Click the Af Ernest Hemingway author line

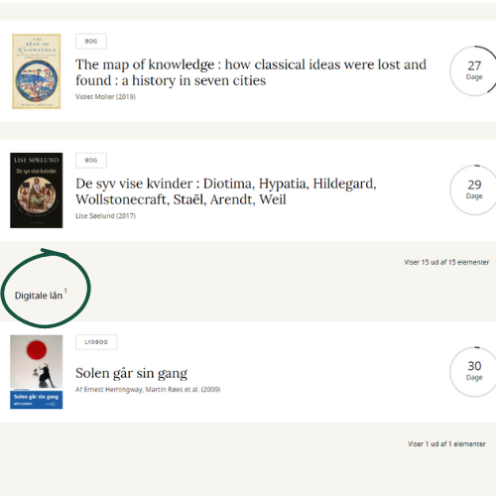pyautogui.click(x=148, y=389)
